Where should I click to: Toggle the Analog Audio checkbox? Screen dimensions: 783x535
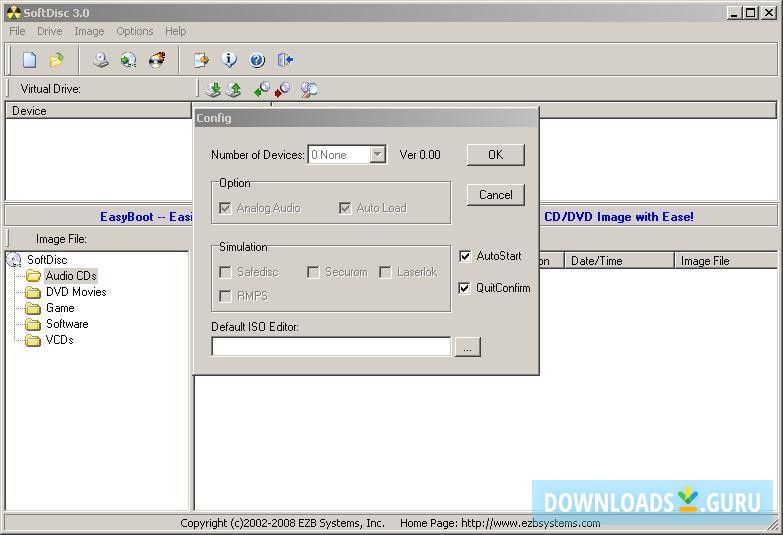pyautogui.click(x=225, y=208)
